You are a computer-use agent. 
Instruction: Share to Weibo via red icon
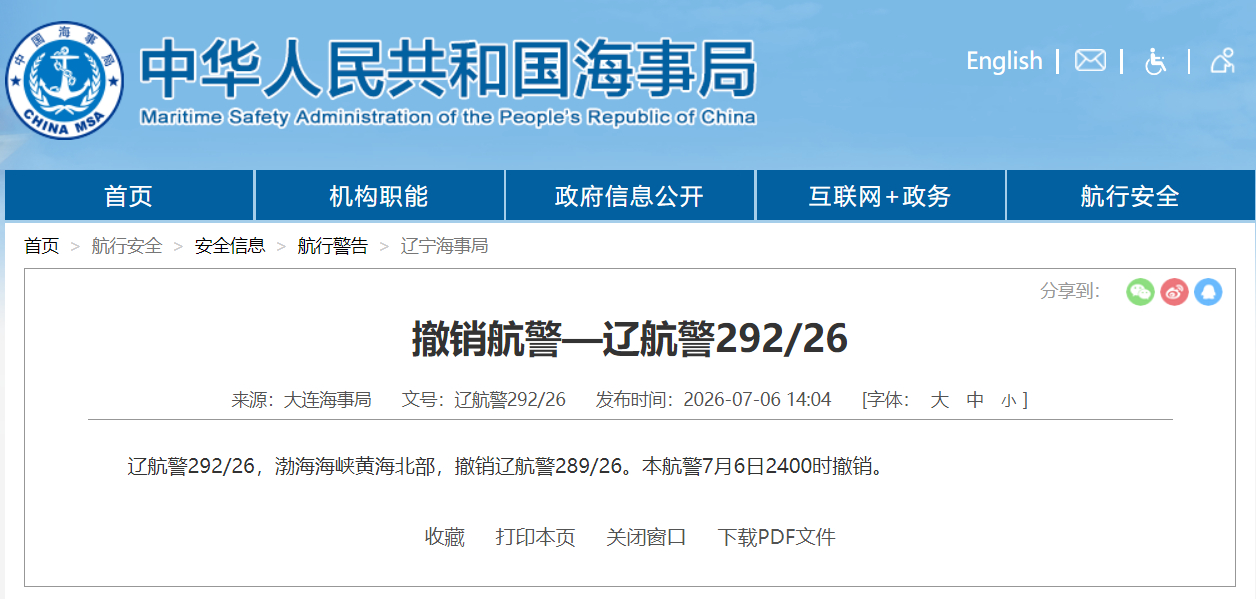(1174, 292)
